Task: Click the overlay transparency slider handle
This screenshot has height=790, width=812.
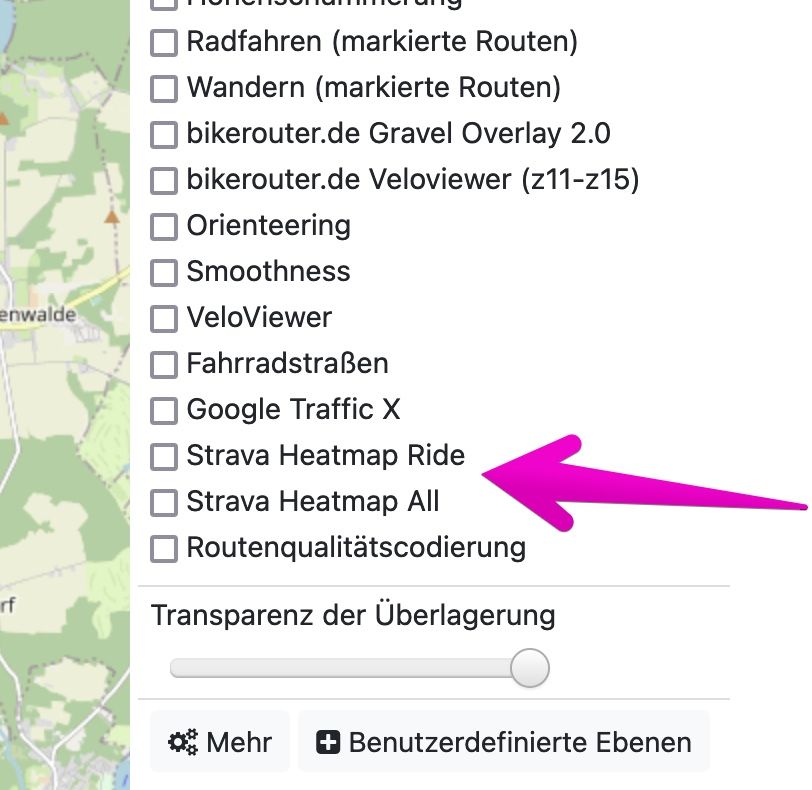Action: [530, 668]
